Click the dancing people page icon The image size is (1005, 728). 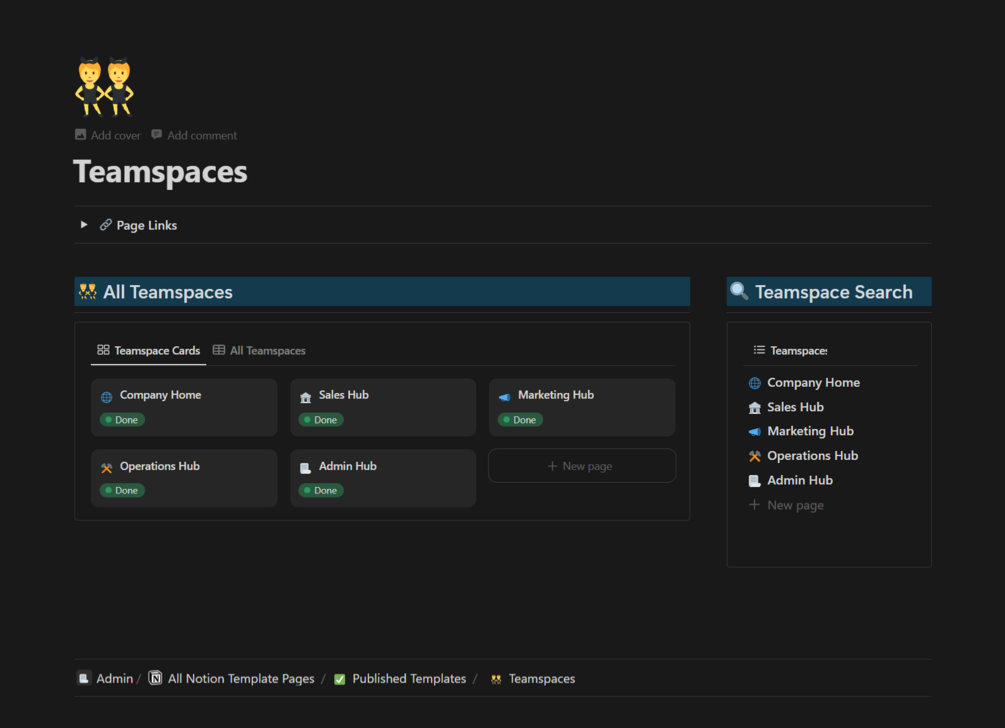pyautogui.click(x=104, y=87)
